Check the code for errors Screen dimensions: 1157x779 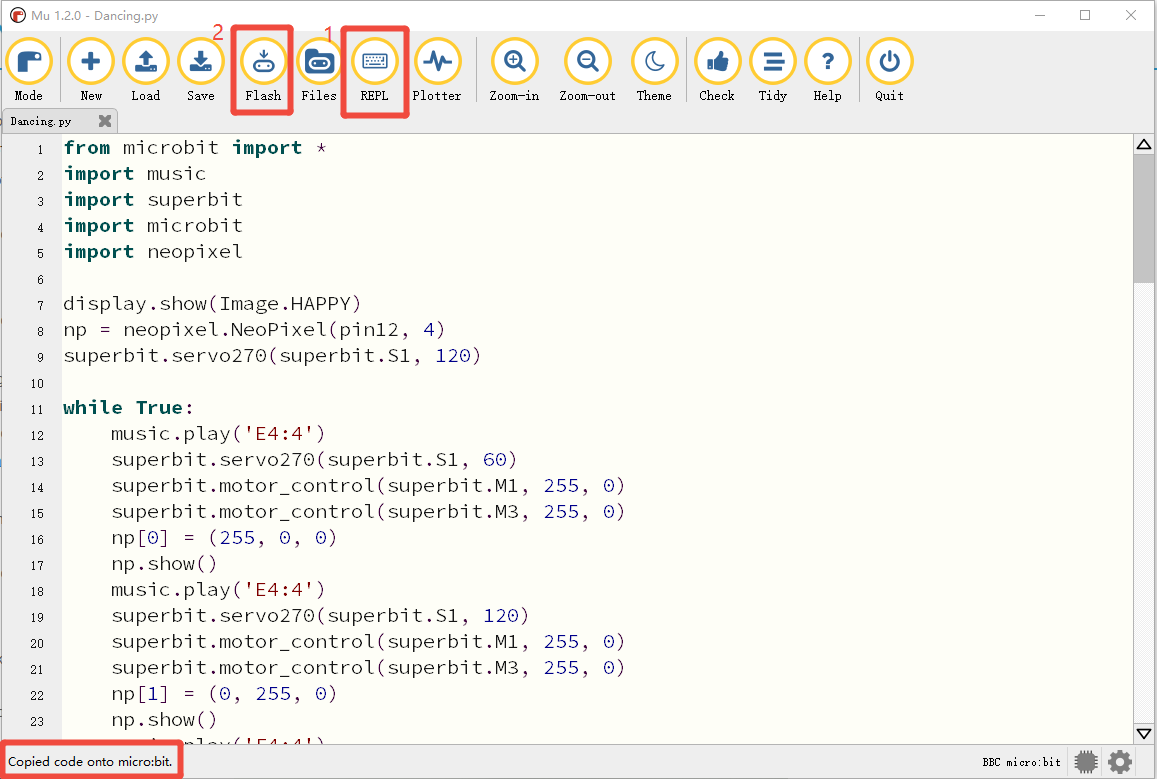pyautogui.click(x=717, y=71)
